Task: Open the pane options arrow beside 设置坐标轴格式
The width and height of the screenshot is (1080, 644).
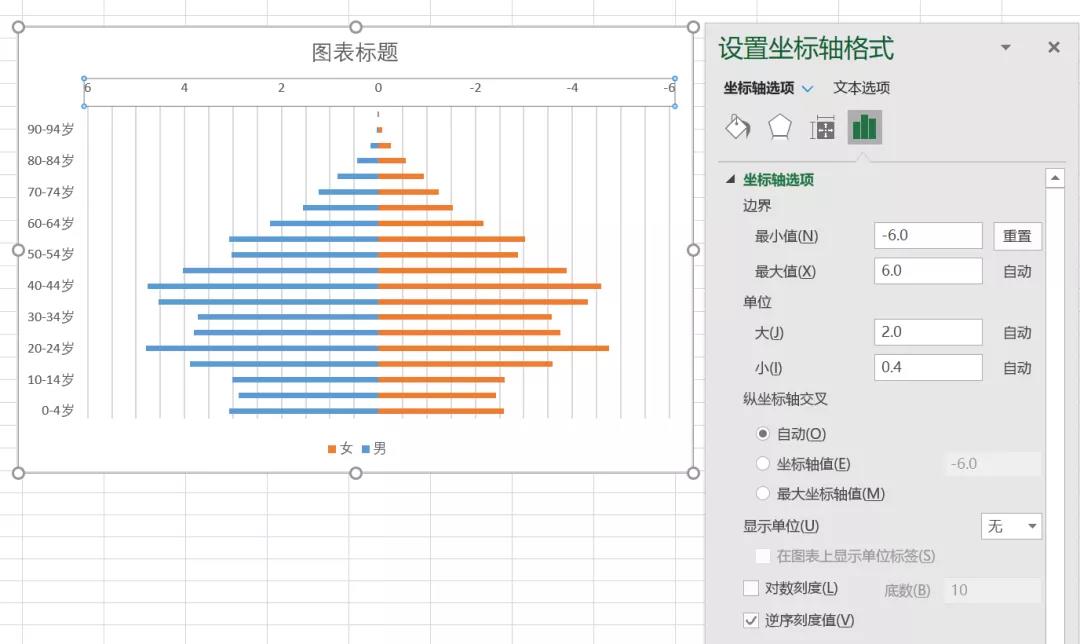Action: (1006, 47)
